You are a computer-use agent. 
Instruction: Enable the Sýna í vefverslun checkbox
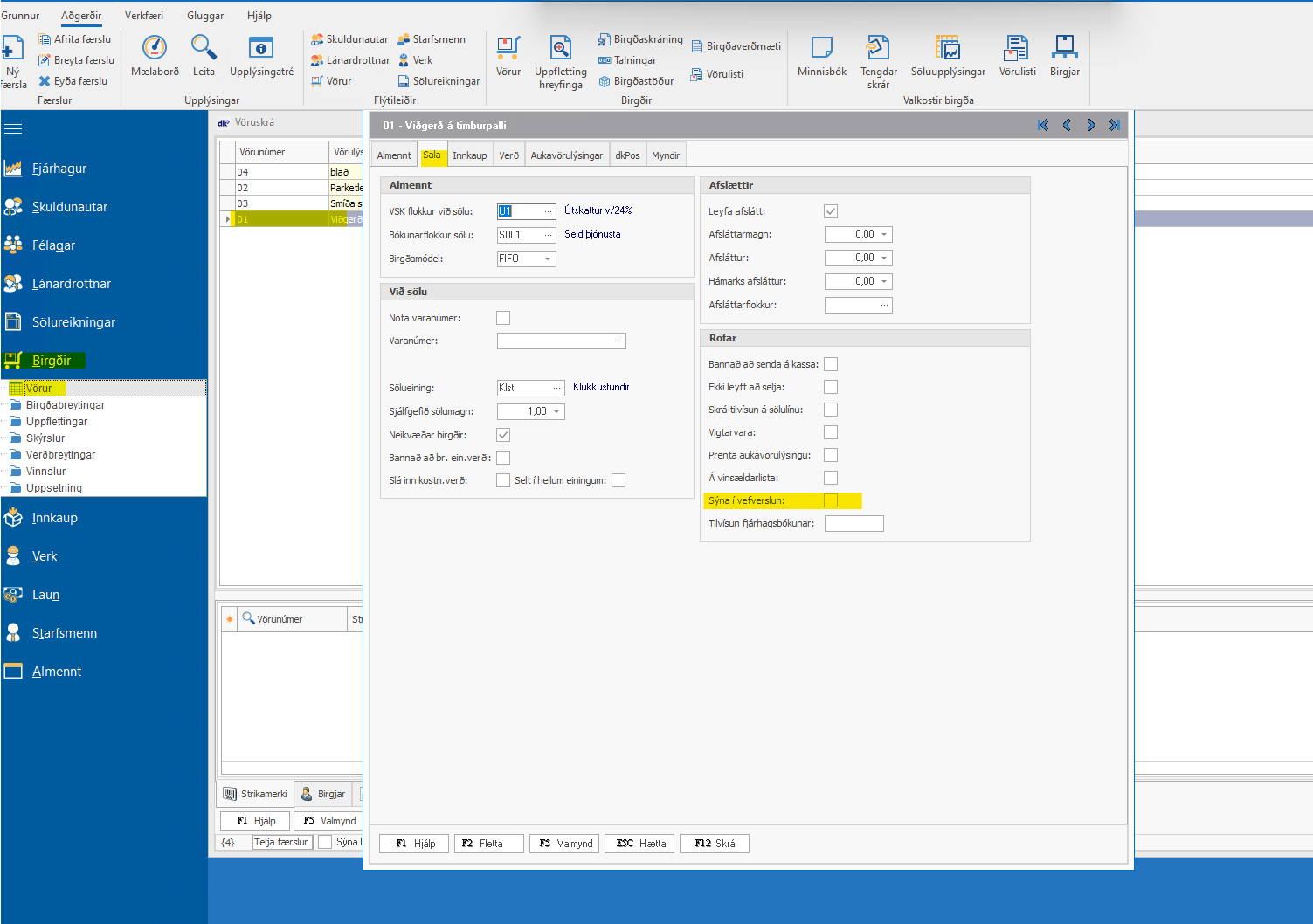point(831,500)
